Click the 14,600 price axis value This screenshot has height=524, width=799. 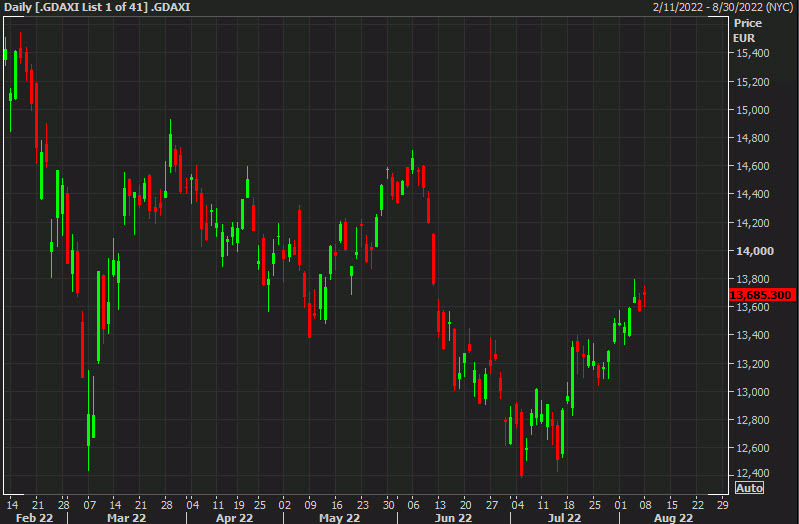click(753, 166)
